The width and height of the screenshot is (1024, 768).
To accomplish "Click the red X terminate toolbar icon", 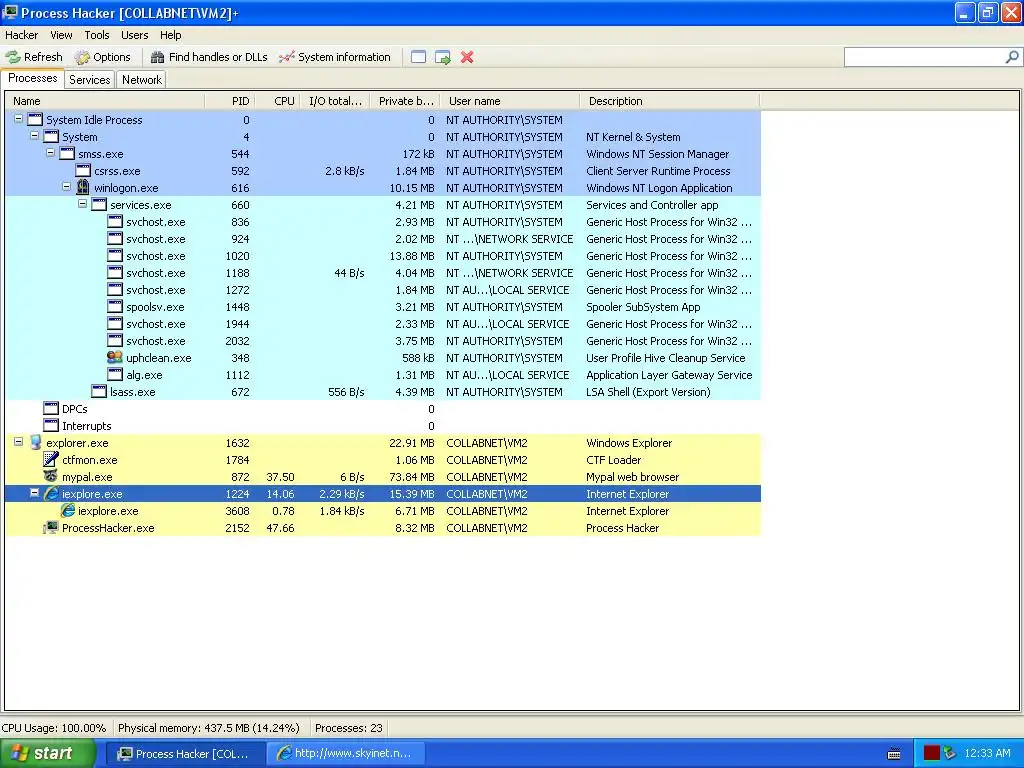I will [467, 57].
